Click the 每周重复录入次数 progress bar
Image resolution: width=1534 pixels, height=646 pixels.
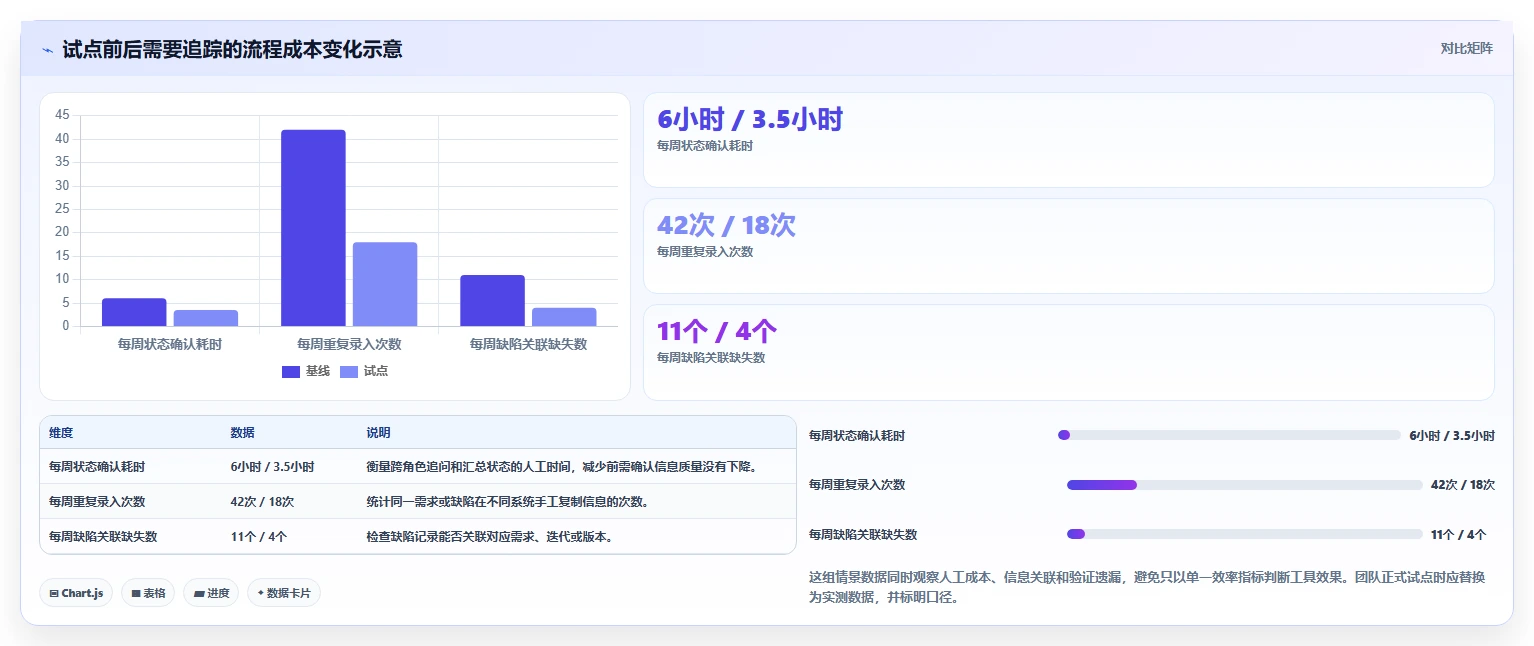click(1244, 485)
